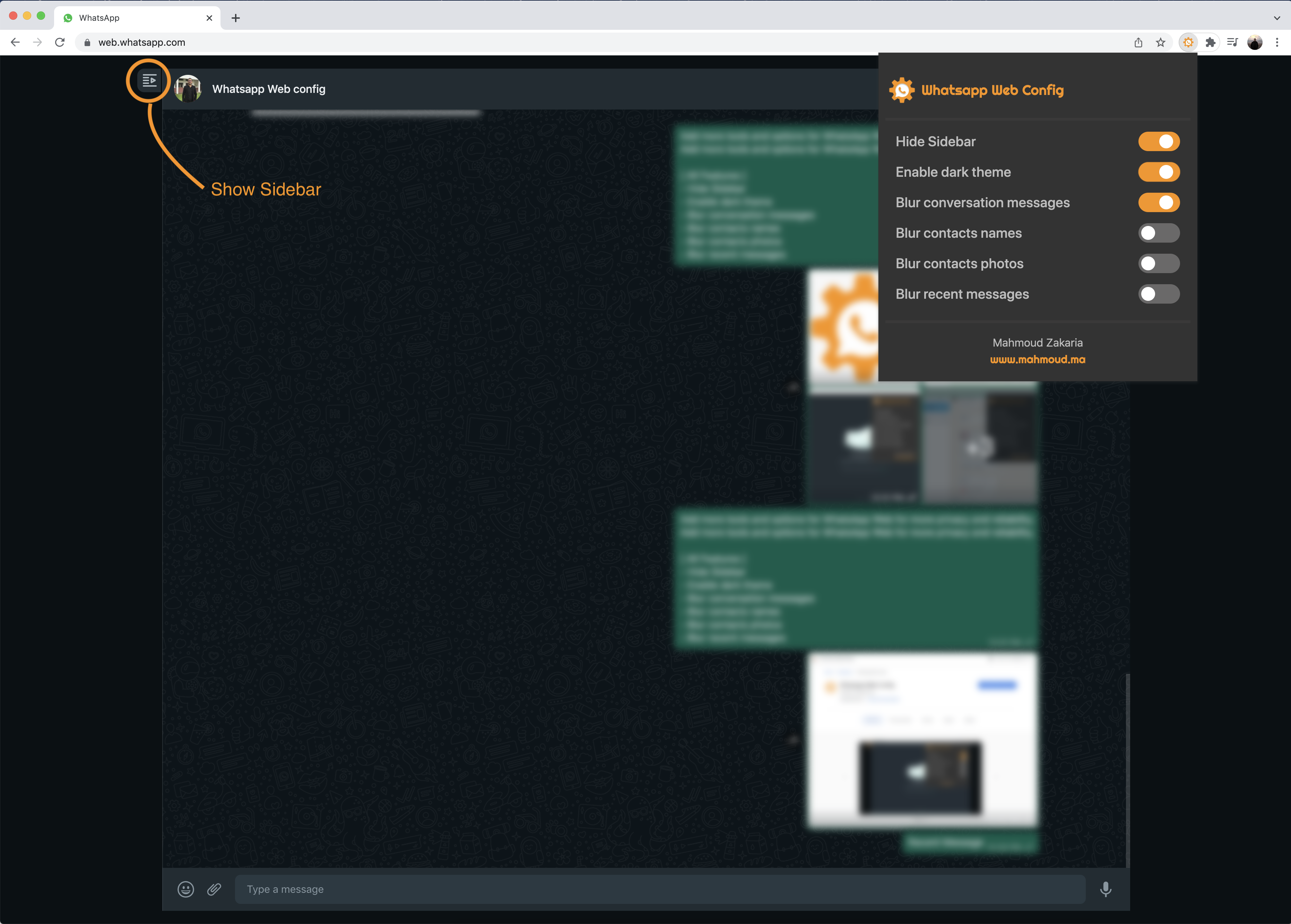Turn off Enable dark theme toggle

click(1159, 172)
